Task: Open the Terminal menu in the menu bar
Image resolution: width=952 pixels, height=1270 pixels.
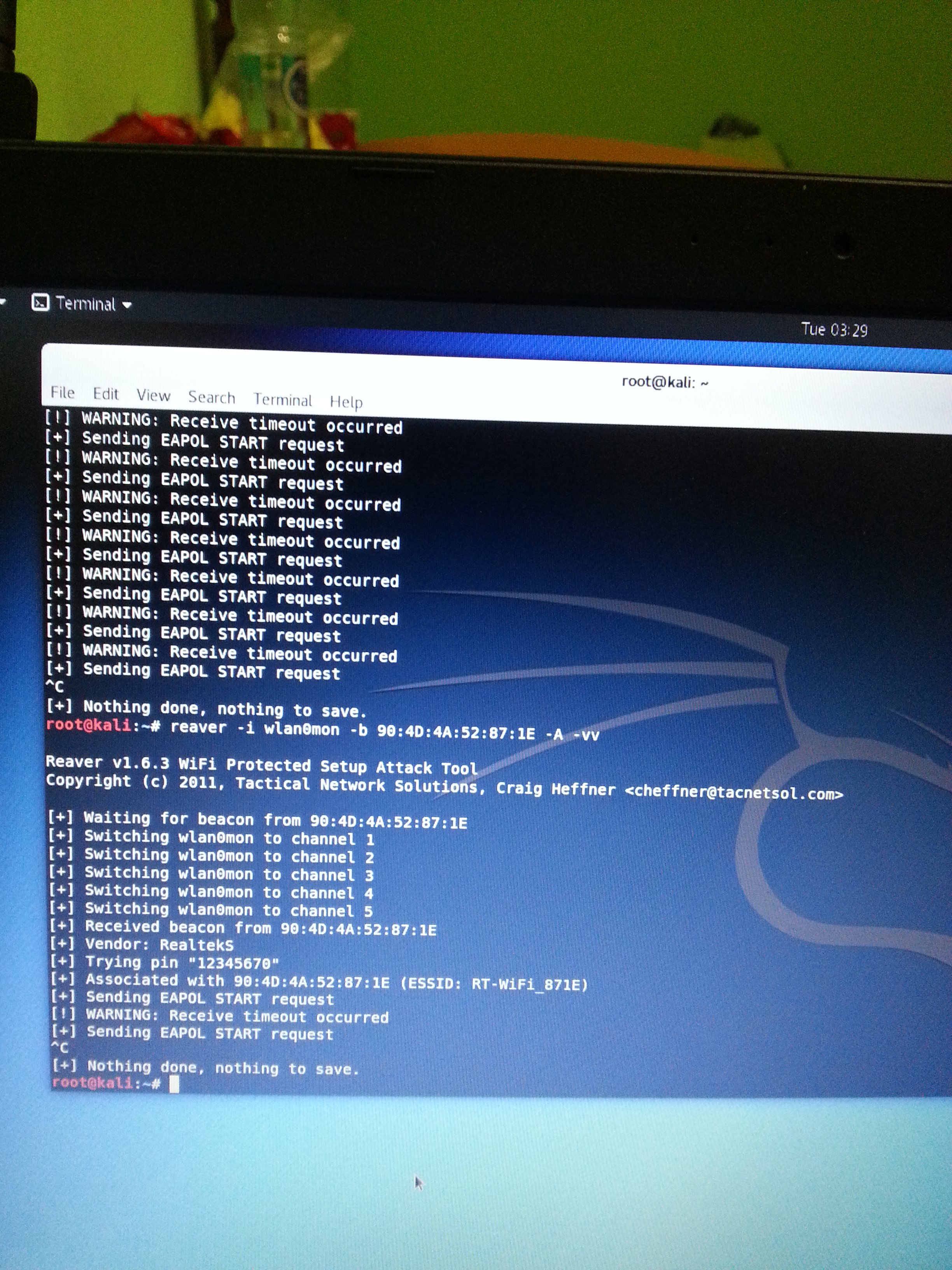Action: [283, 400]
